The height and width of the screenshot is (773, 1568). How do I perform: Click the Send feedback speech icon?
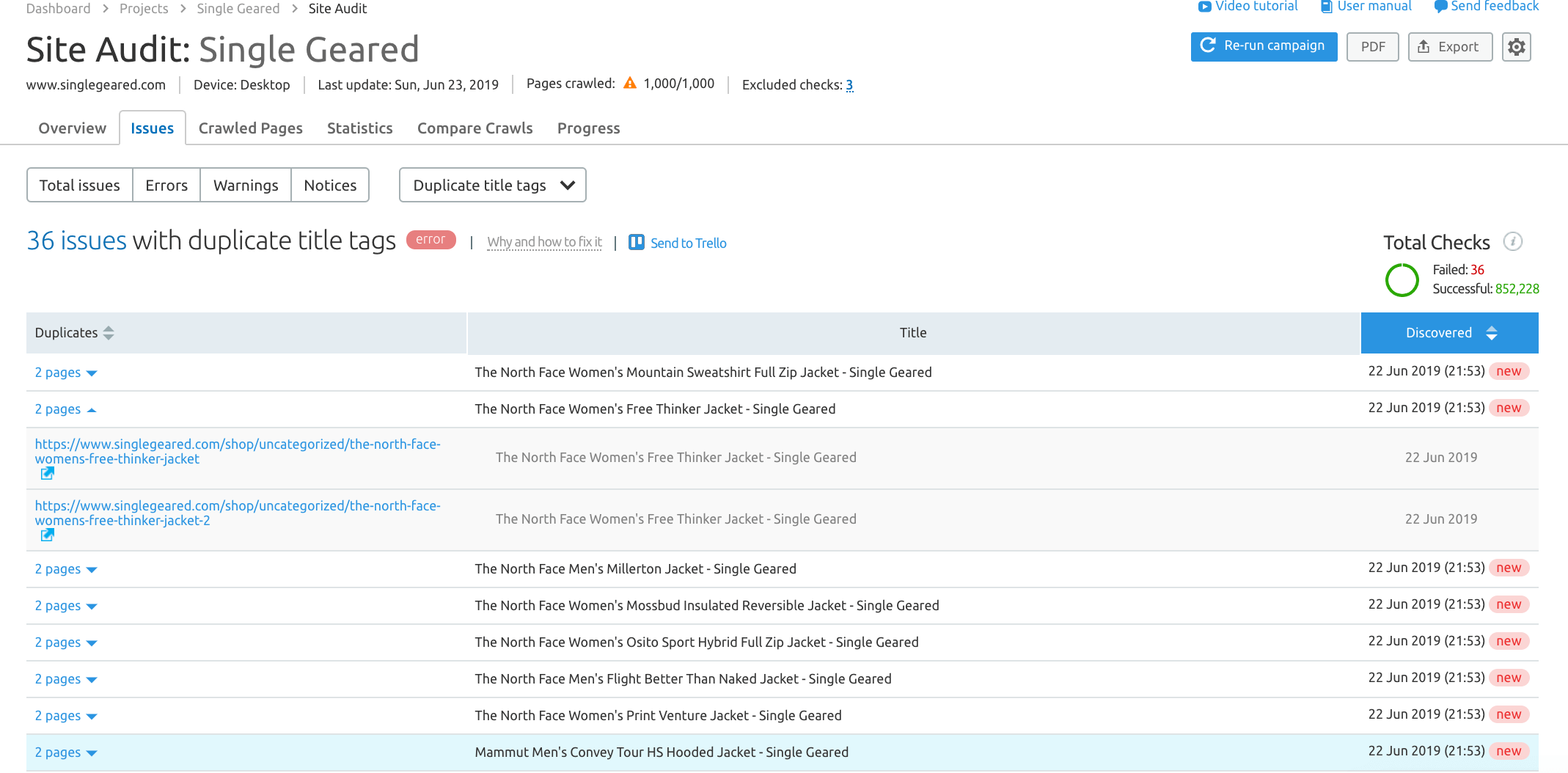coord(1440,7)
